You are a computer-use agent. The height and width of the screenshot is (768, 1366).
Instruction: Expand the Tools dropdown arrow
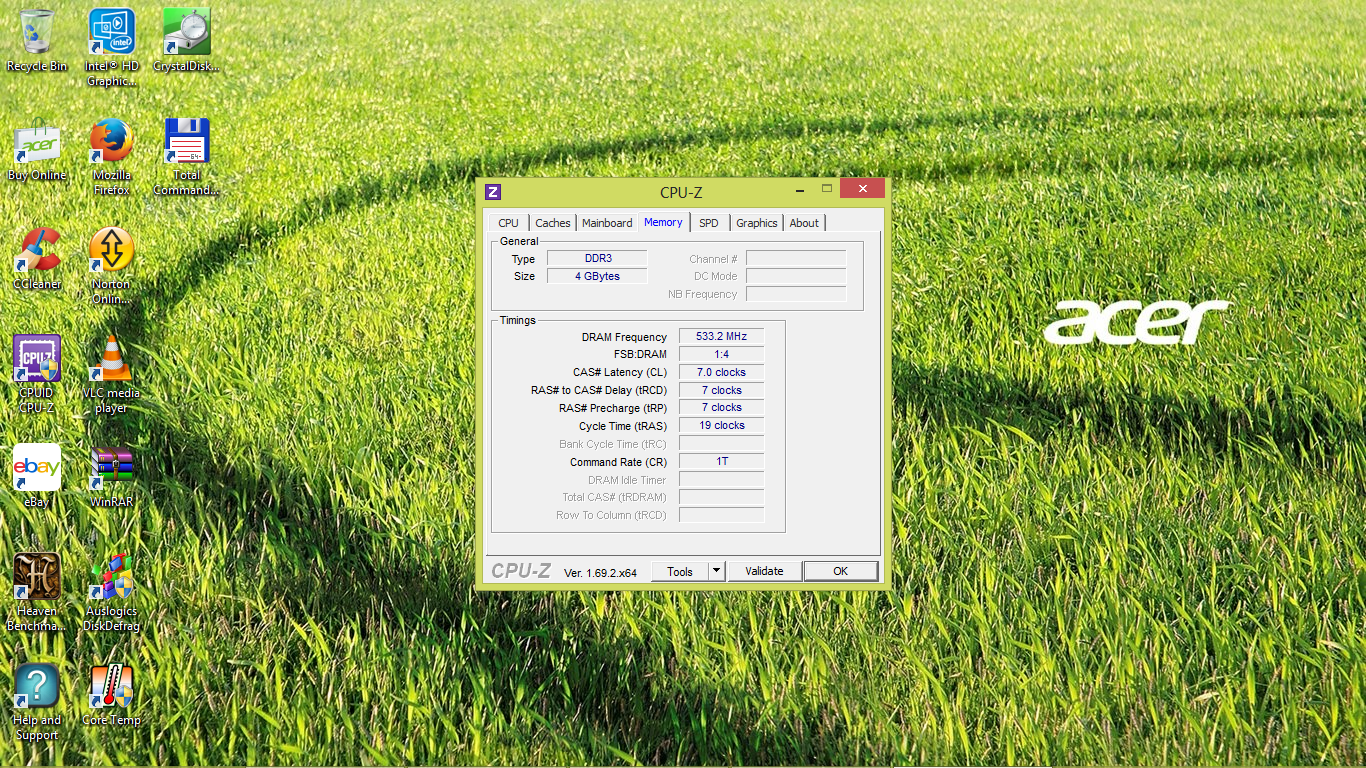(x=716, y=571)
